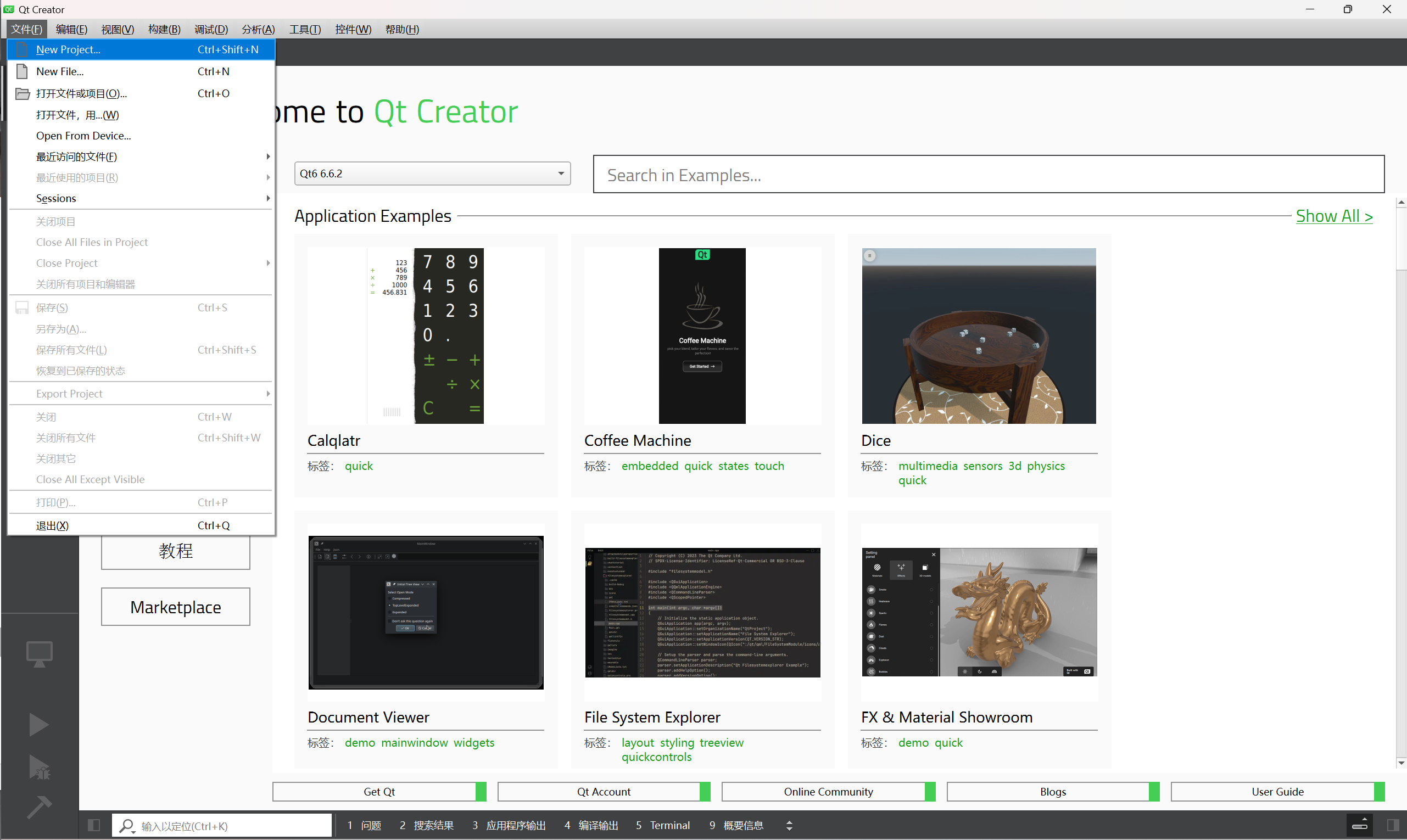Toggle the progress details icon
Image resolution: width=1407 pixels, height=840 pixels.
tap(1359, 824)
